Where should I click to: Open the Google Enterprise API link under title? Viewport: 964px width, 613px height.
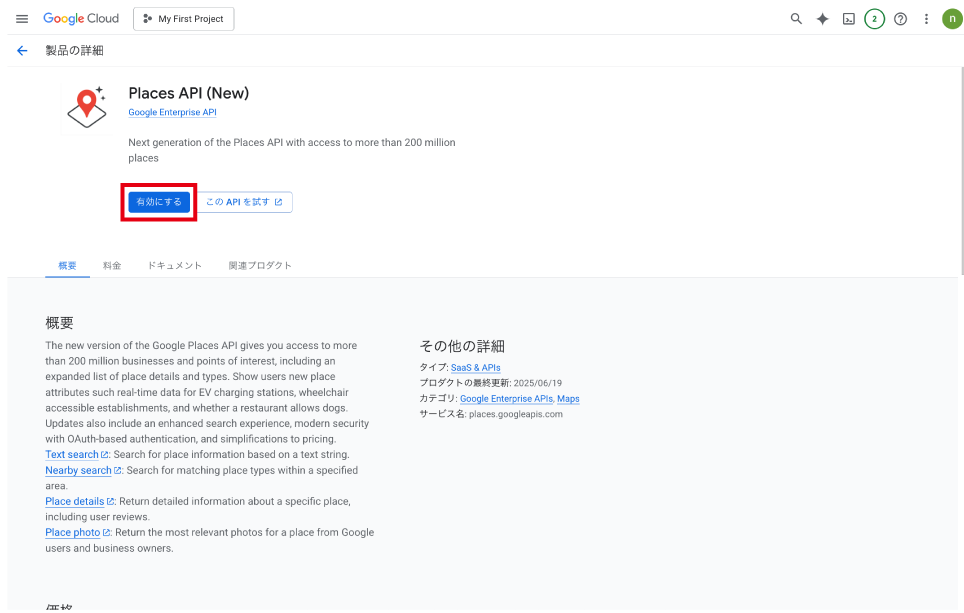click(x=172, y=113)
